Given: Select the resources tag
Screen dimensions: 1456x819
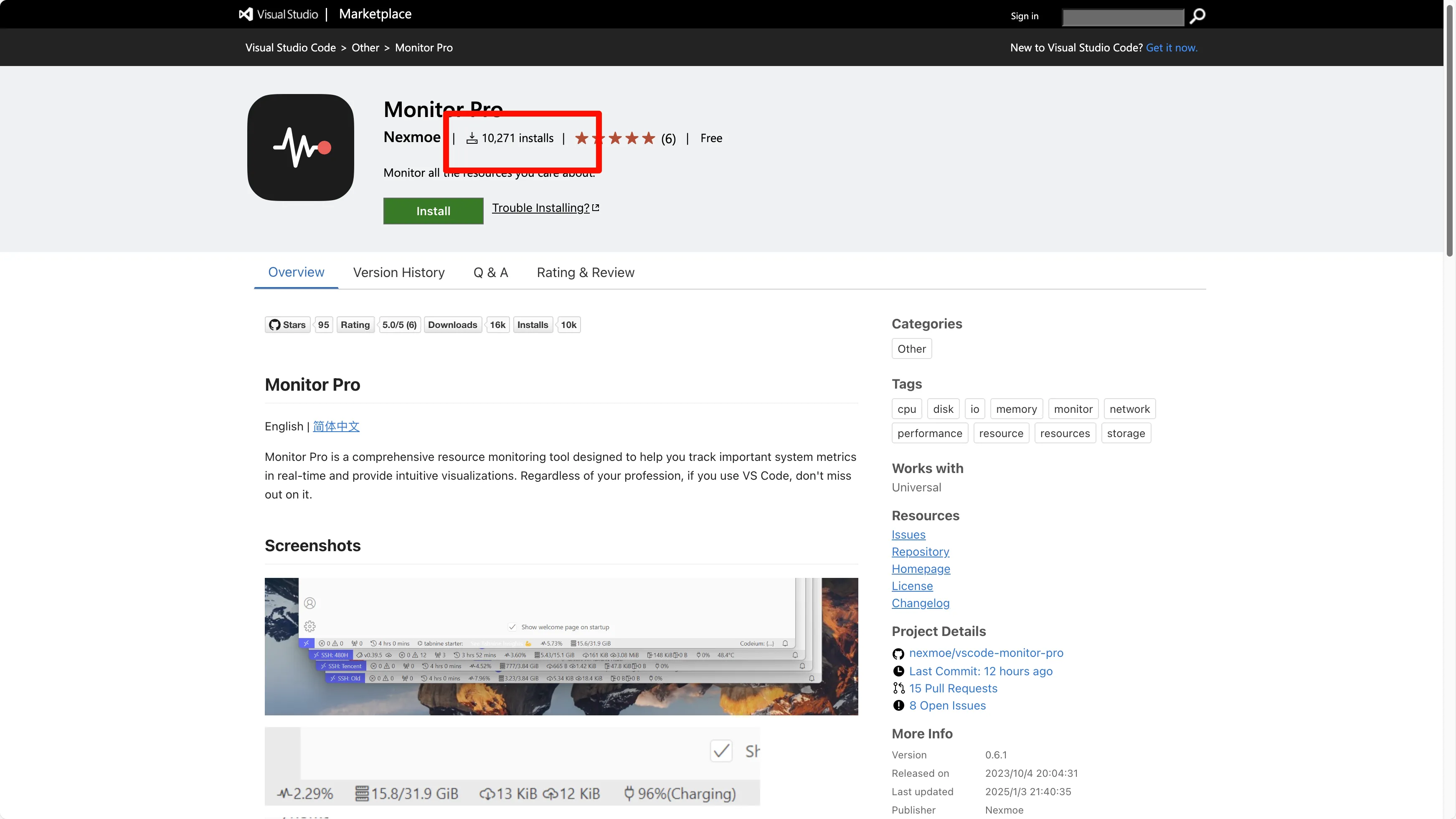Looking at the screenshot, I should click(1065, 433).
